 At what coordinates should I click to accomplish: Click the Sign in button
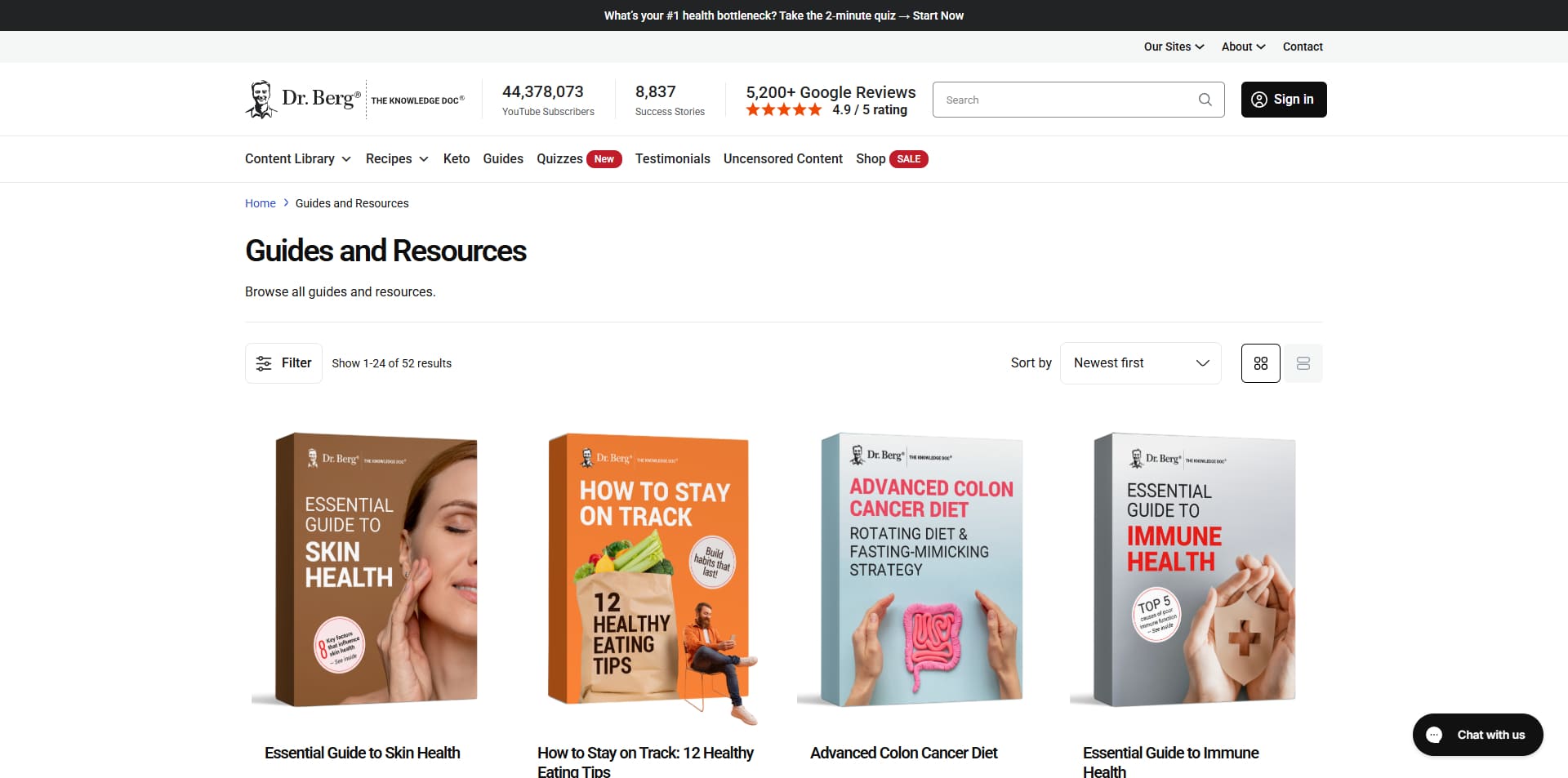[x=1284, y=100]
